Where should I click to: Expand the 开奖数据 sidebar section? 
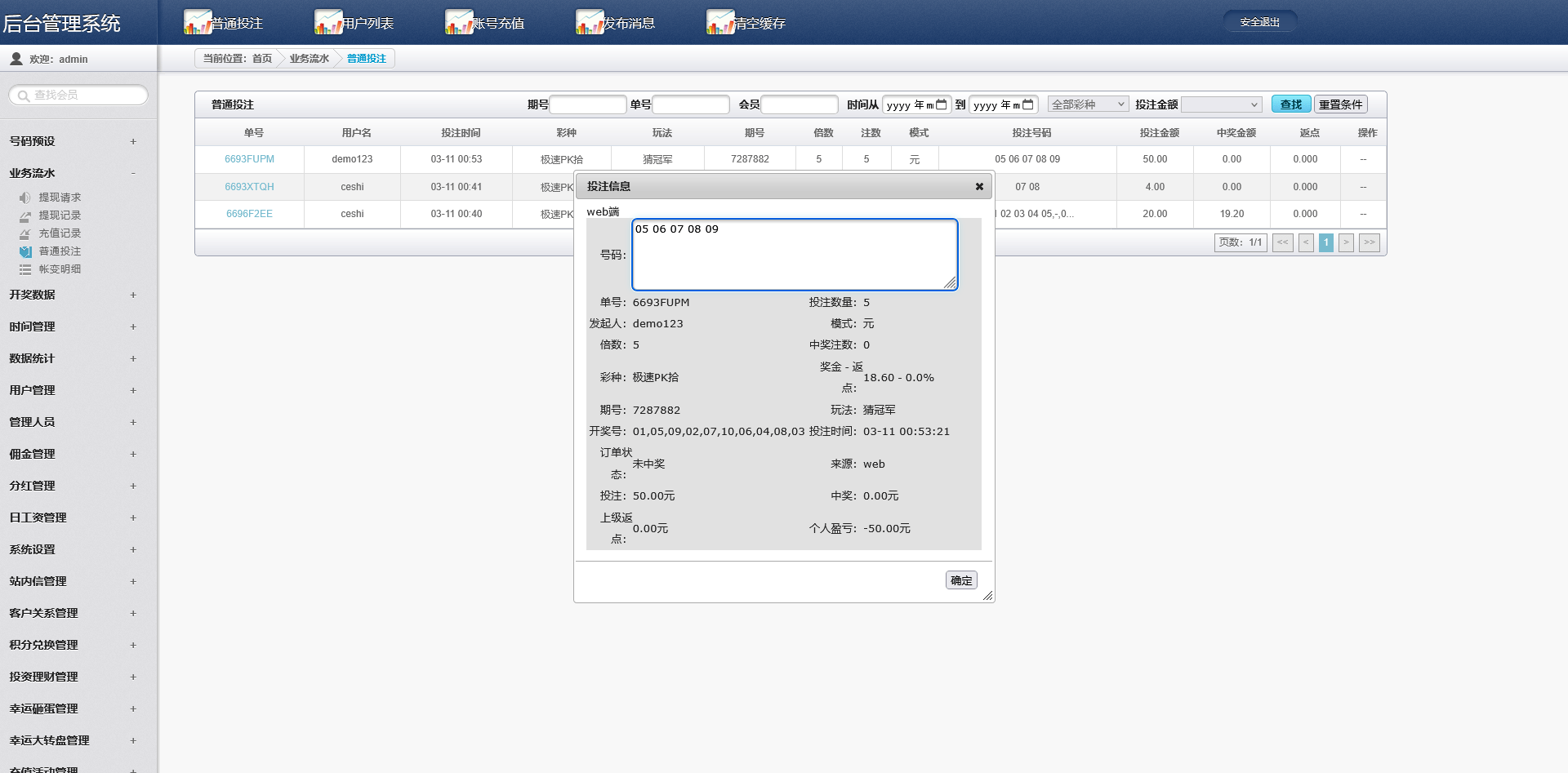[133, 295]
